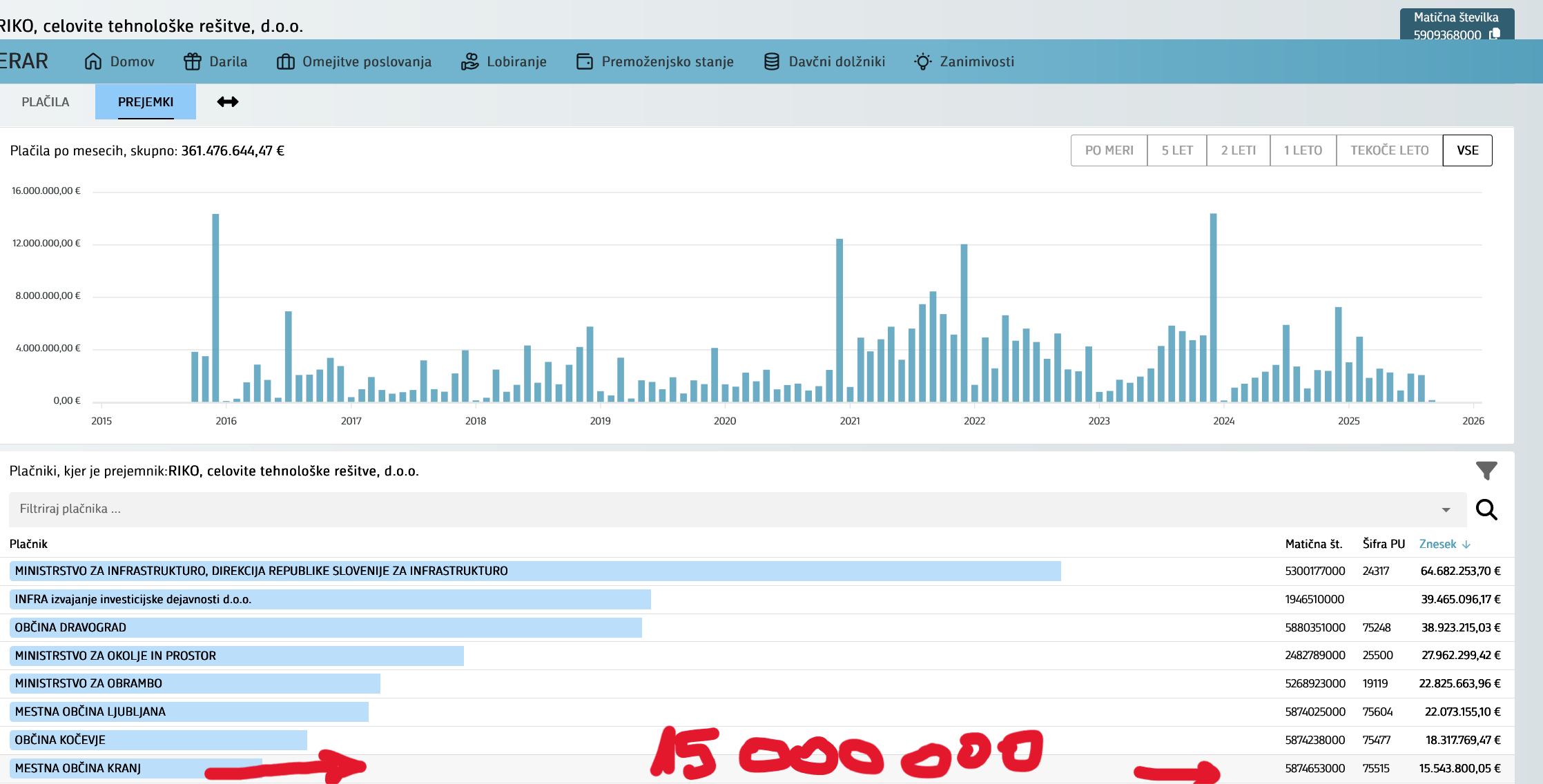Open OBČINA DRAVOGRAD payer row

[x=70, y=627]
